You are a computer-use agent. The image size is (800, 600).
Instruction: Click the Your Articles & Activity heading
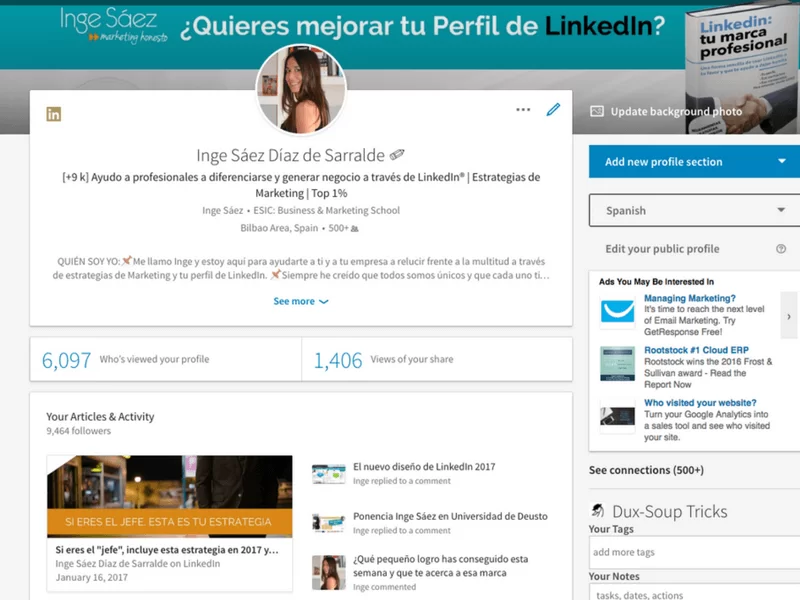point(100,416)
